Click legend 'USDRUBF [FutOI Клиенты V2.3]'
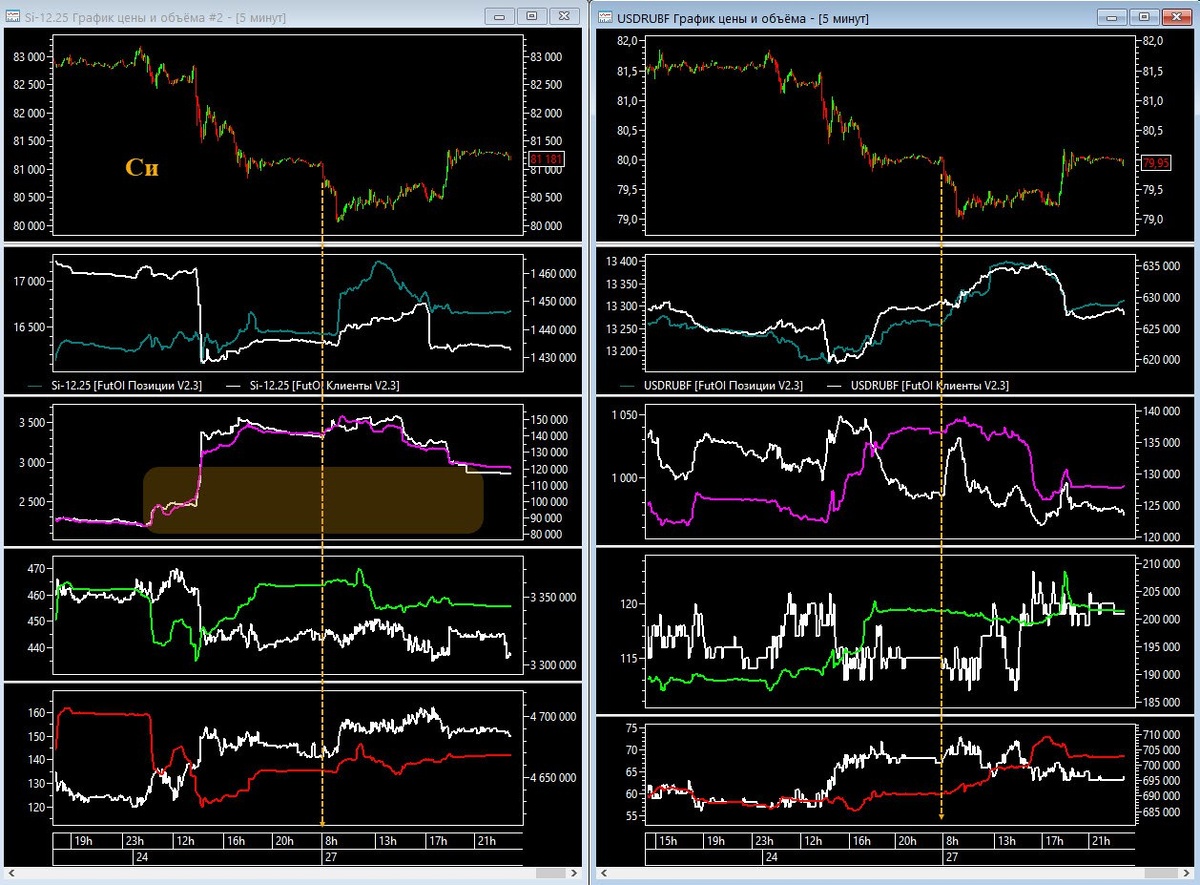This screenshot has width=1200, height=885. [929, 385]
